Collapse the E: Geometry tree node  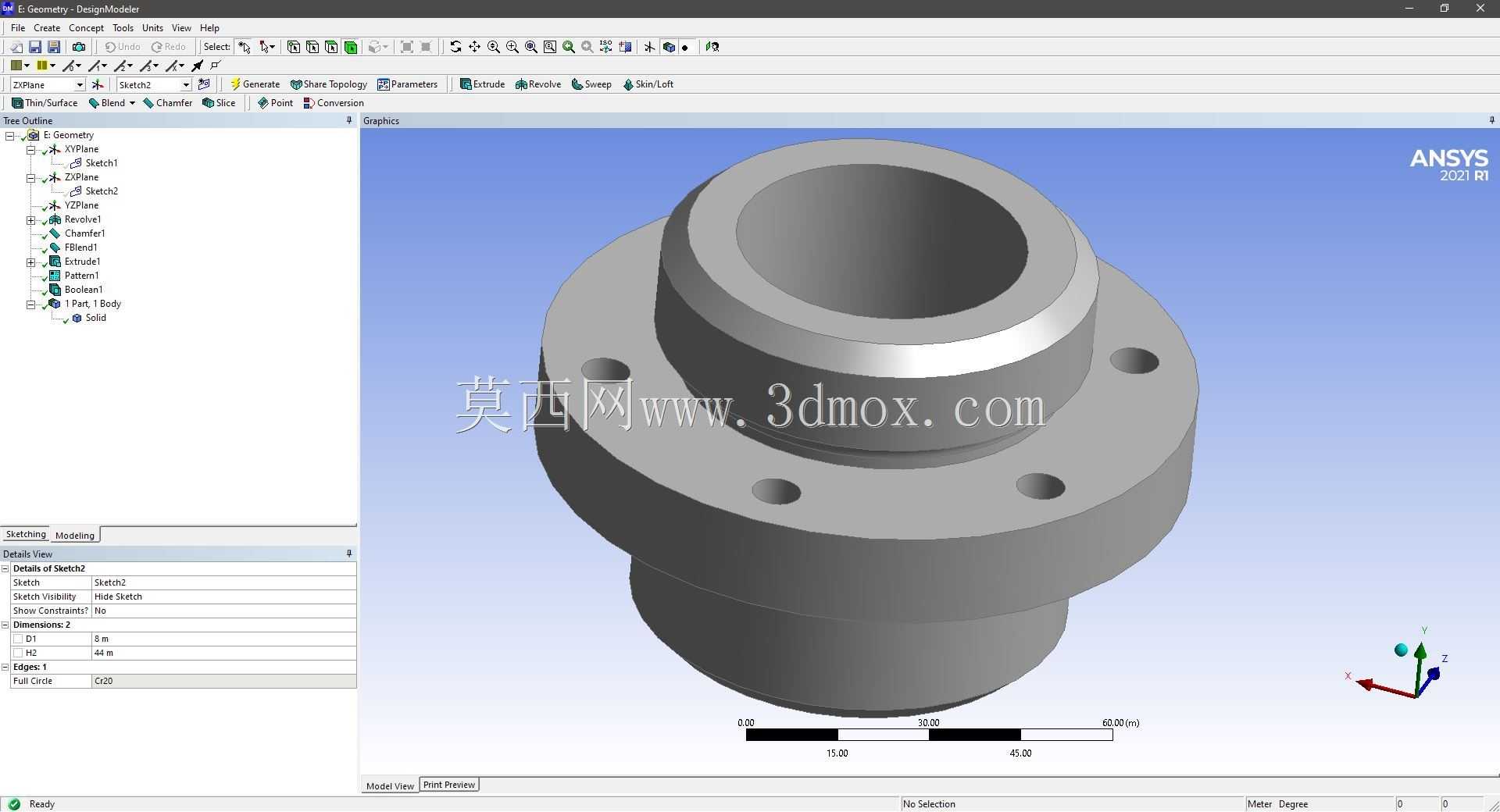click(10, 135)
